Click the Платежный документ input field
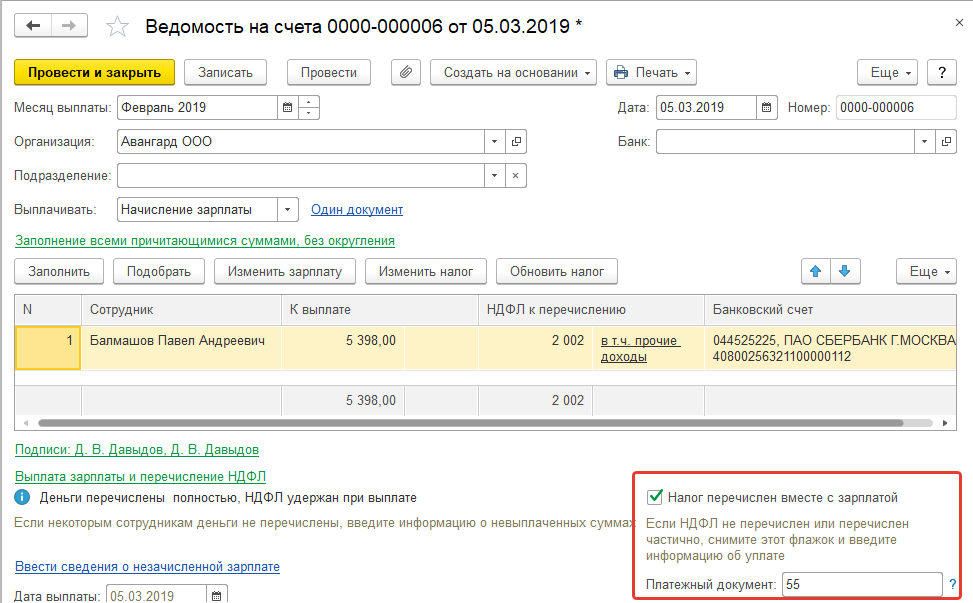973x603 pixels. point(862,584)
